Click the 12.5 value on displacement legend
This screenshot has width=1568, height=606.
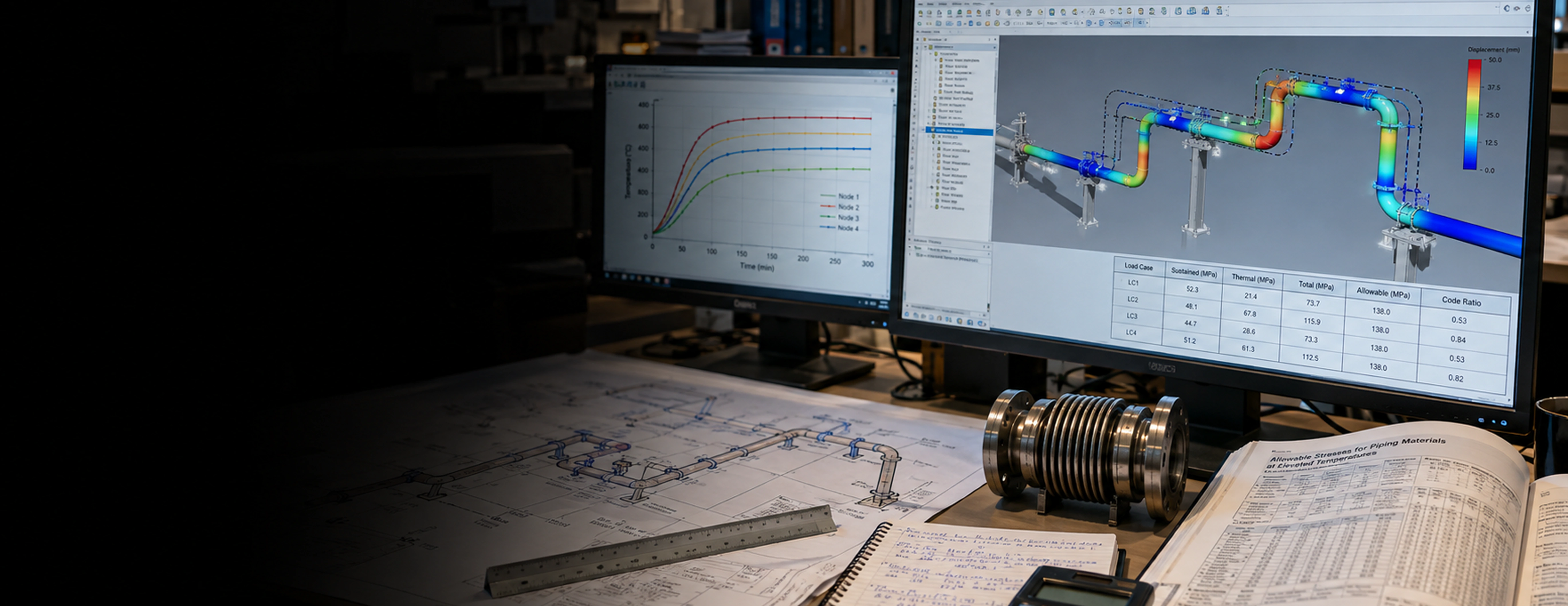(1491, 143)
